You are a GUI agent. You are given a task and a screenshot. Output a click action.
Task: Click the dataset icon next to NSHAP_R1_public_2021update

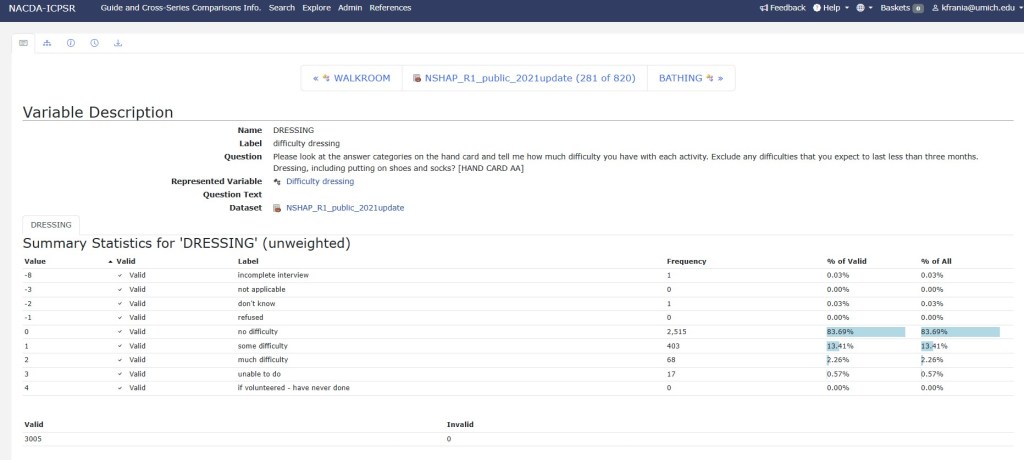277,208
